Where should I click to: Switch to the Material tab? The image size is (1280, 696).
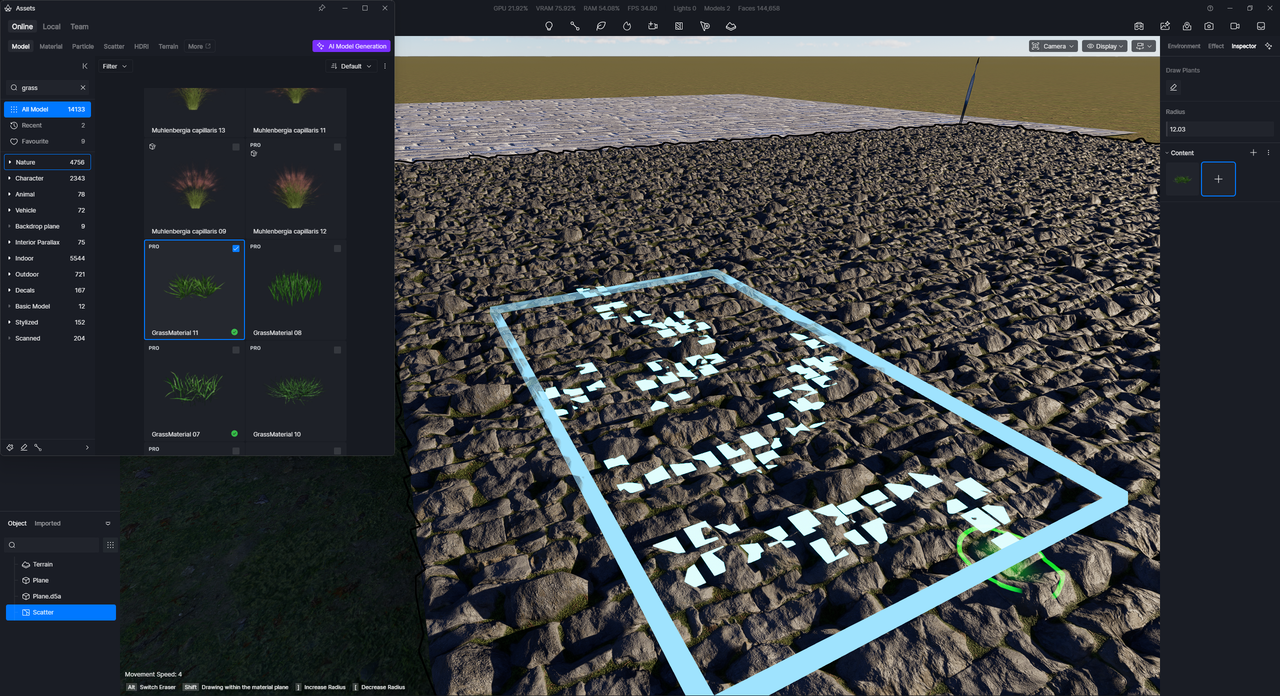tap(50, 46)
